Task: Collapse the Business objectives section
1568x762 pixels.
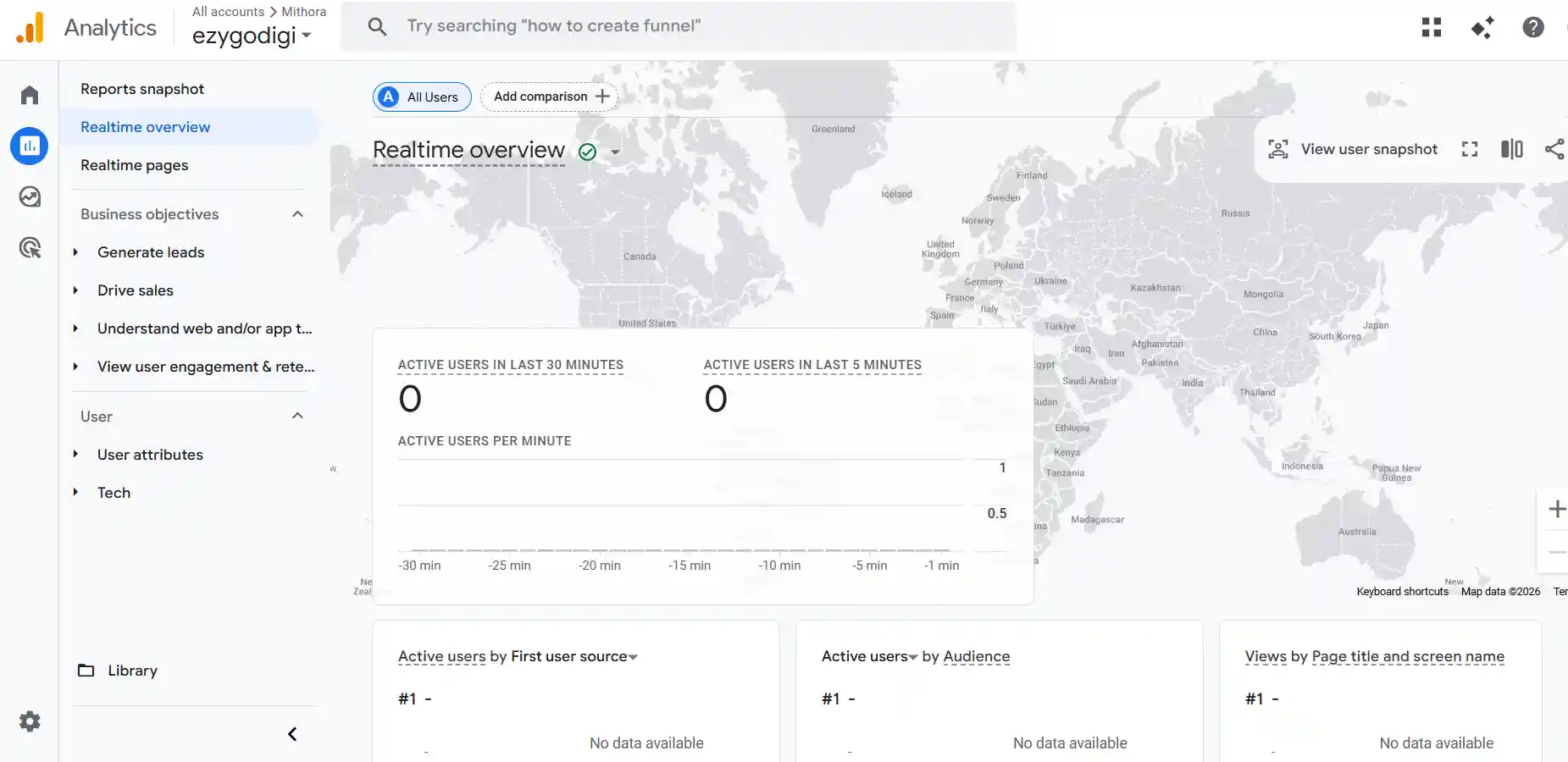Action: (296, 213)
